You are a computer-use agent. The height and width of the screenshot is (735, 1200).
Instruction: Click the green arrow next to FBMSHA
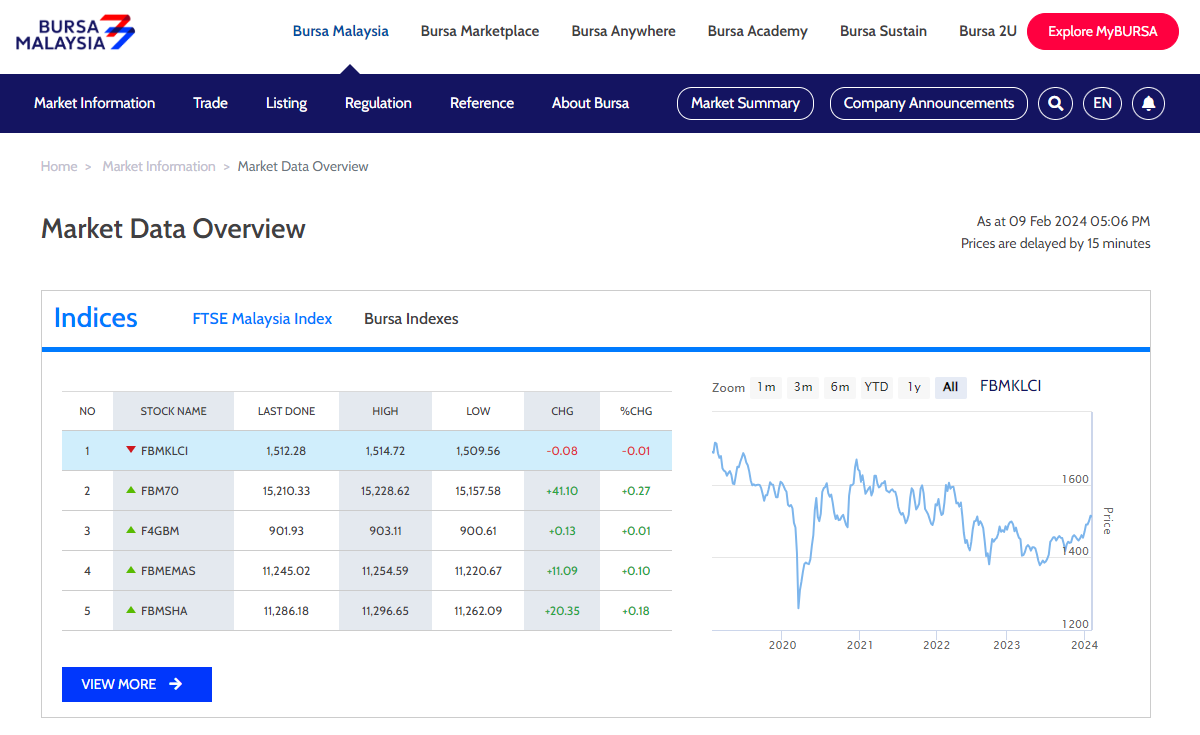click(130, 610)
